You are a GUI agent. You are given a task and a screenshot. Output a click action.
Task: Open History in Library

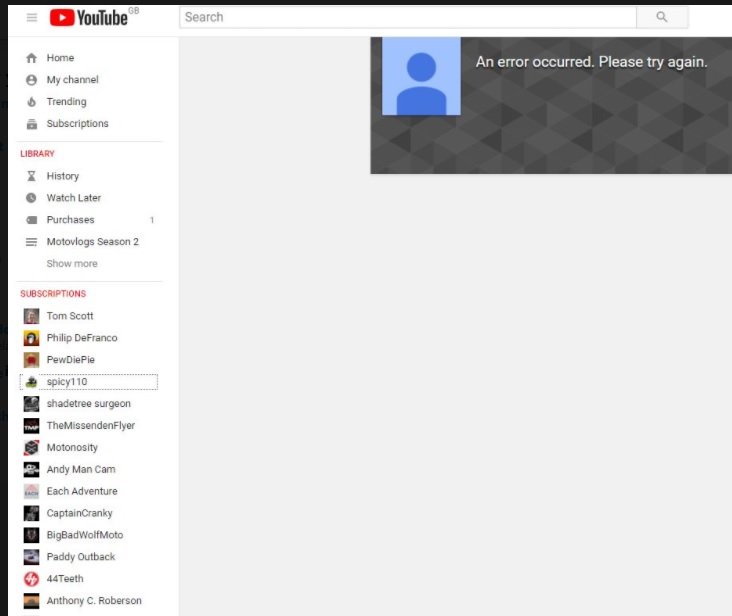pos(63,176)
